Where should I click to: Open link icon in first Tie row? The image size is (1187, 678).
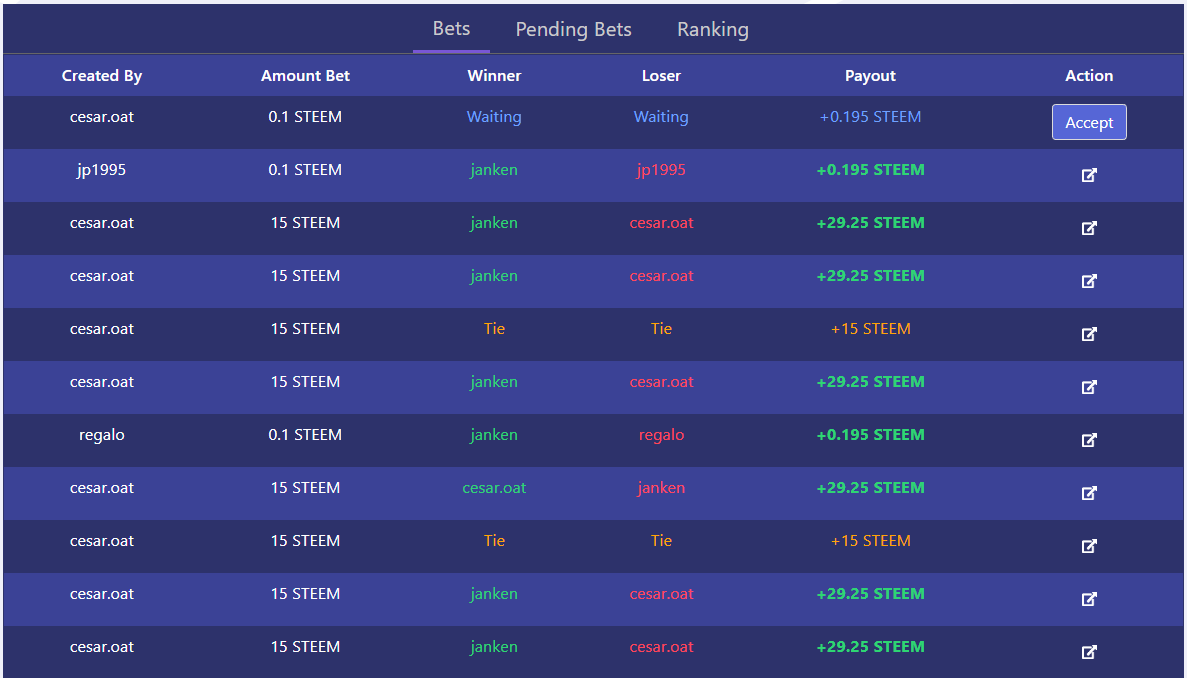click(x=1089, y=334)
